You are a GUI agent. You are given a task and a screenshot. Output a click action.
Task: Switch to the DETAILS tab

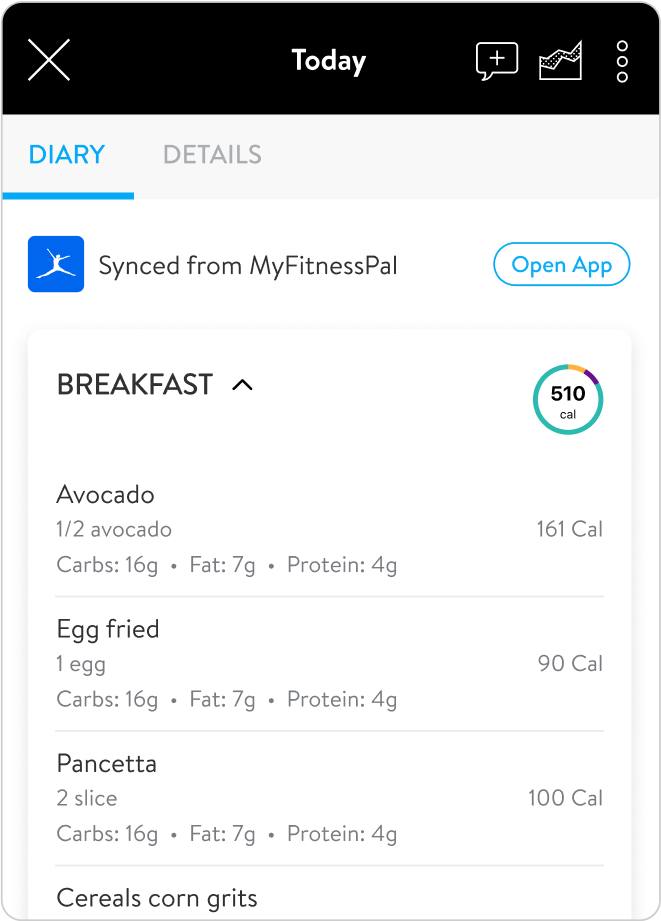[212, 155]
